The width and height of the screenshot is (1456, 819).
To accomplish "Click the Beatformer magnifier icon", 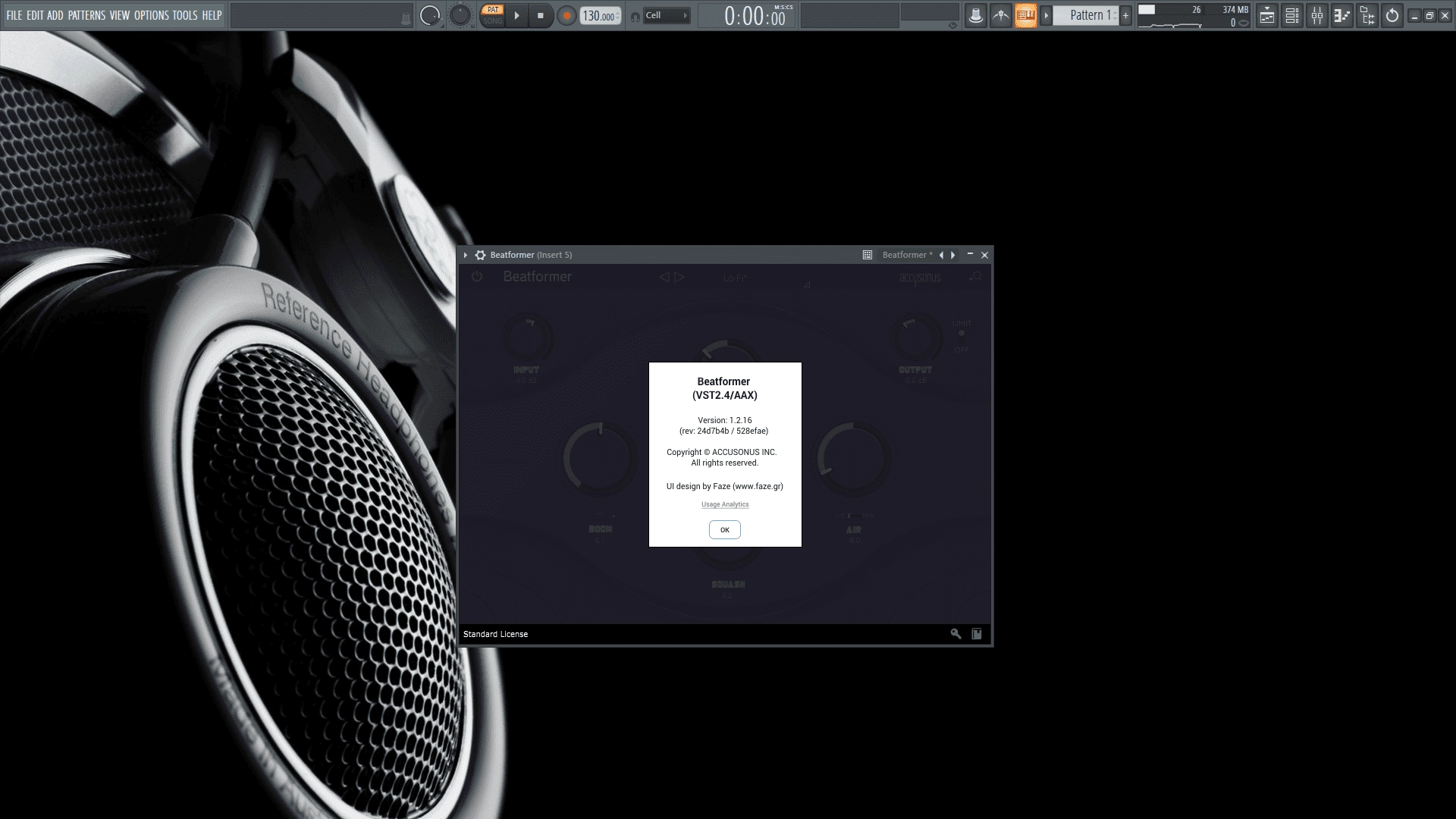I will pyautogui.click(x=976, y=278).
